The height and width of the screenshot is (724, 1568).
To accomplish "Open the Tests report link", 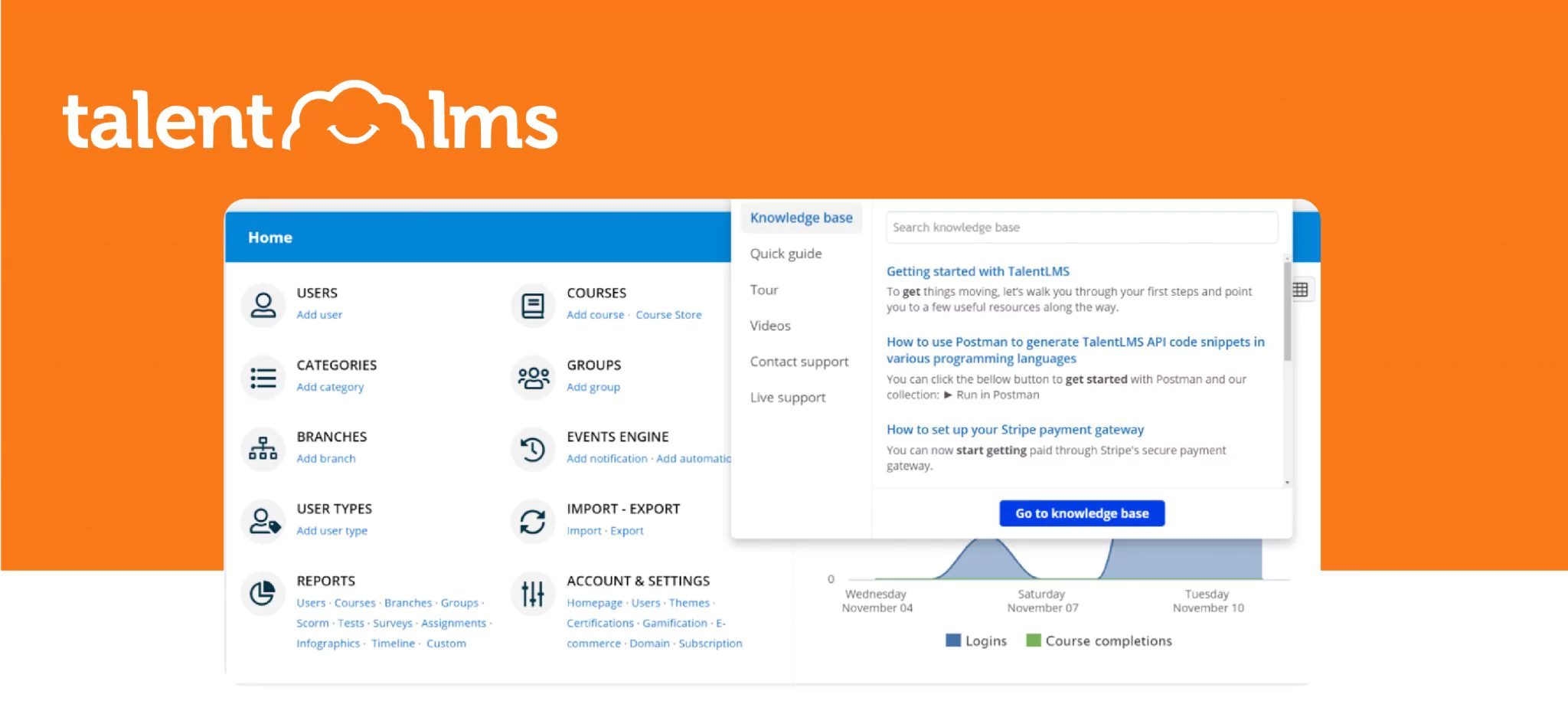I will (x=351, y=624).
